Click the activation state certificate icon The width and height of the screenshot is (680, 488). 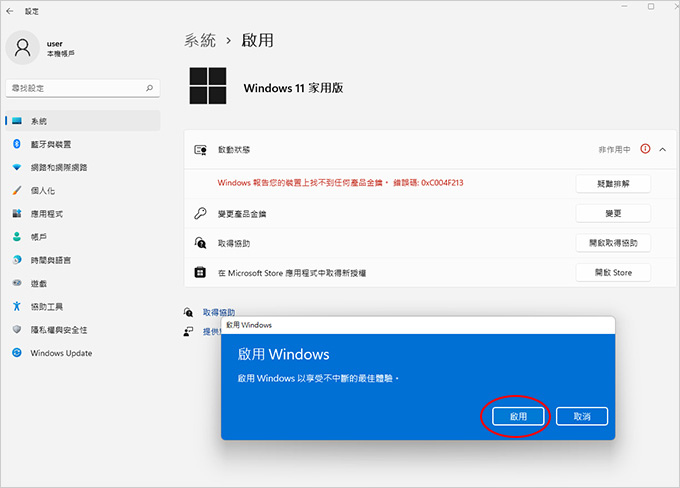click(x=200, y=150)
